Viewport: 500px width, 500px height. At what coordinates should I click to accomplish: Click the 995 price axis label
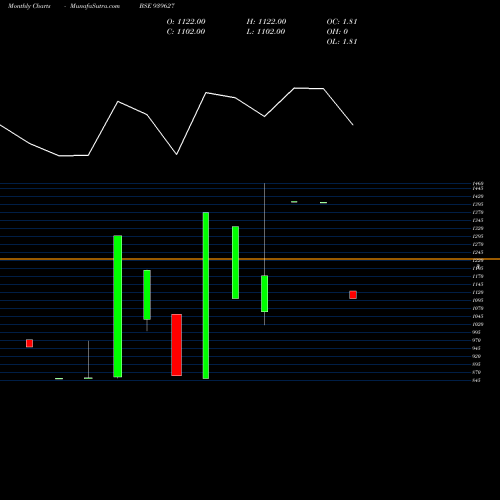coord(477,332)
